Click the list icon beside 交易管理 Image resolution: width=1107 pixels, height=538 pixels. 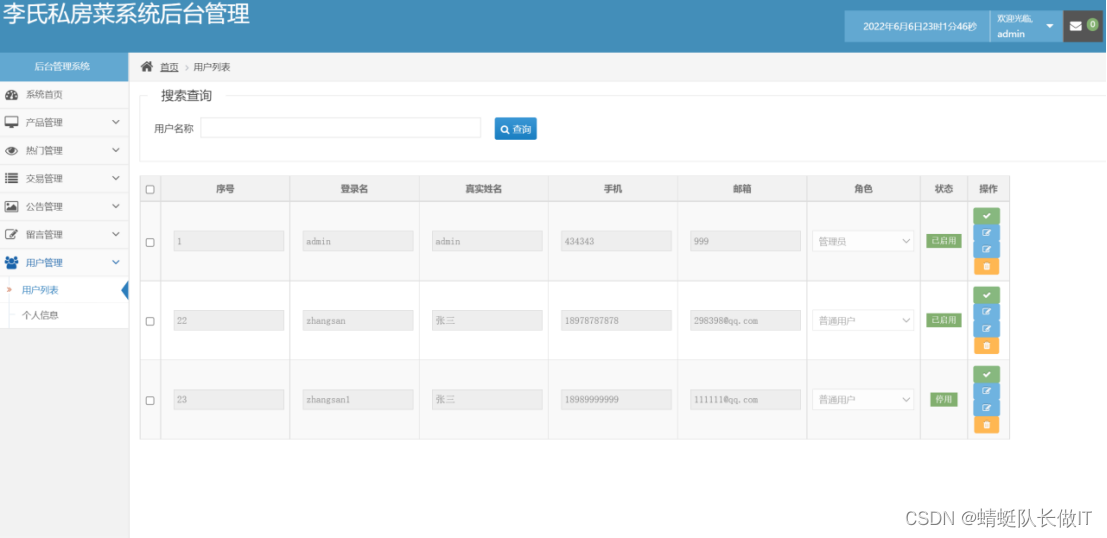tap(11, 179)
